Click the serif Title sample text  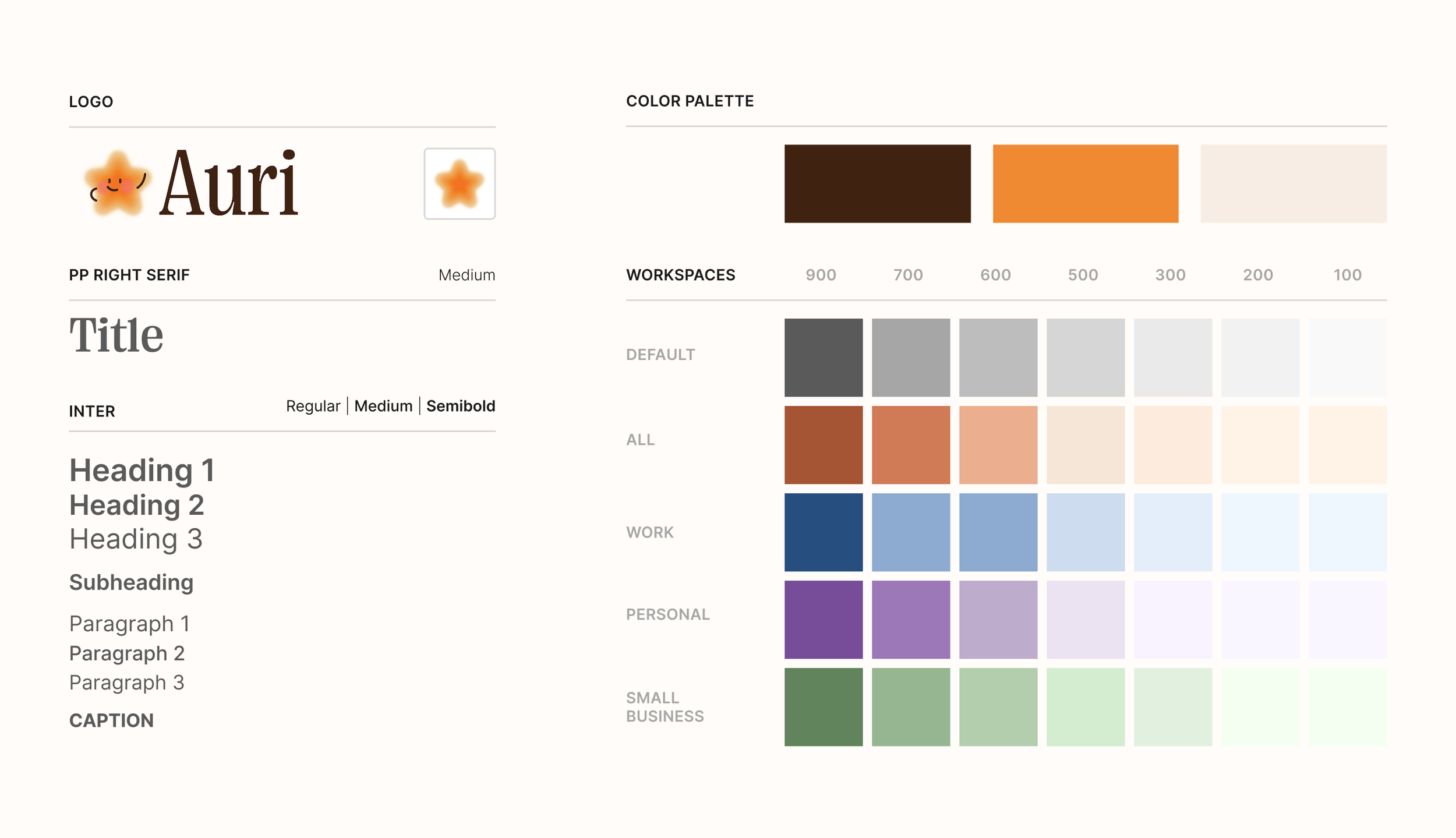(116, 335)
